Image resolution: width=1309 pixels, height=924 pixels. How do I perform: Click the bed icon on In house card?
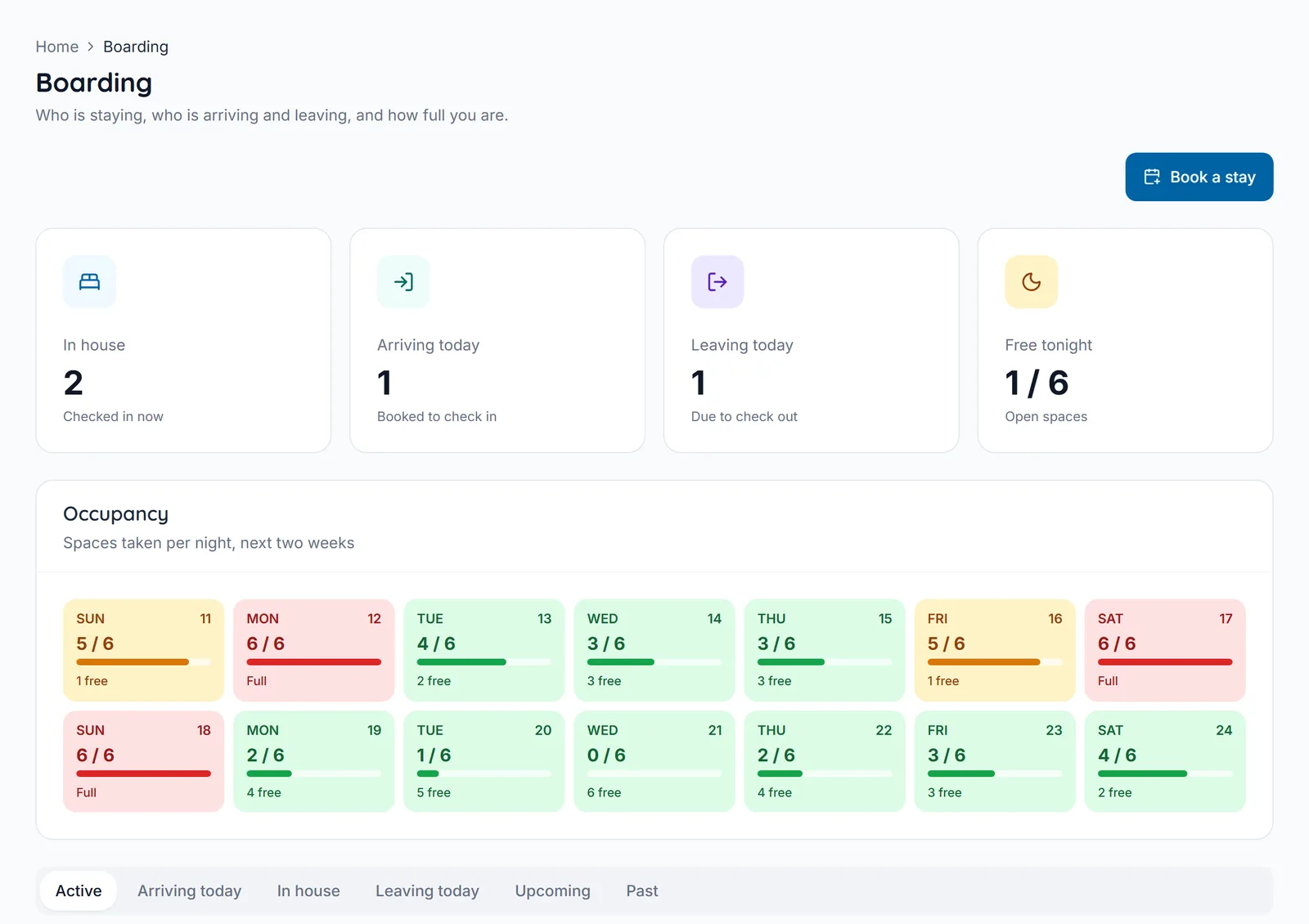point(89,282)
